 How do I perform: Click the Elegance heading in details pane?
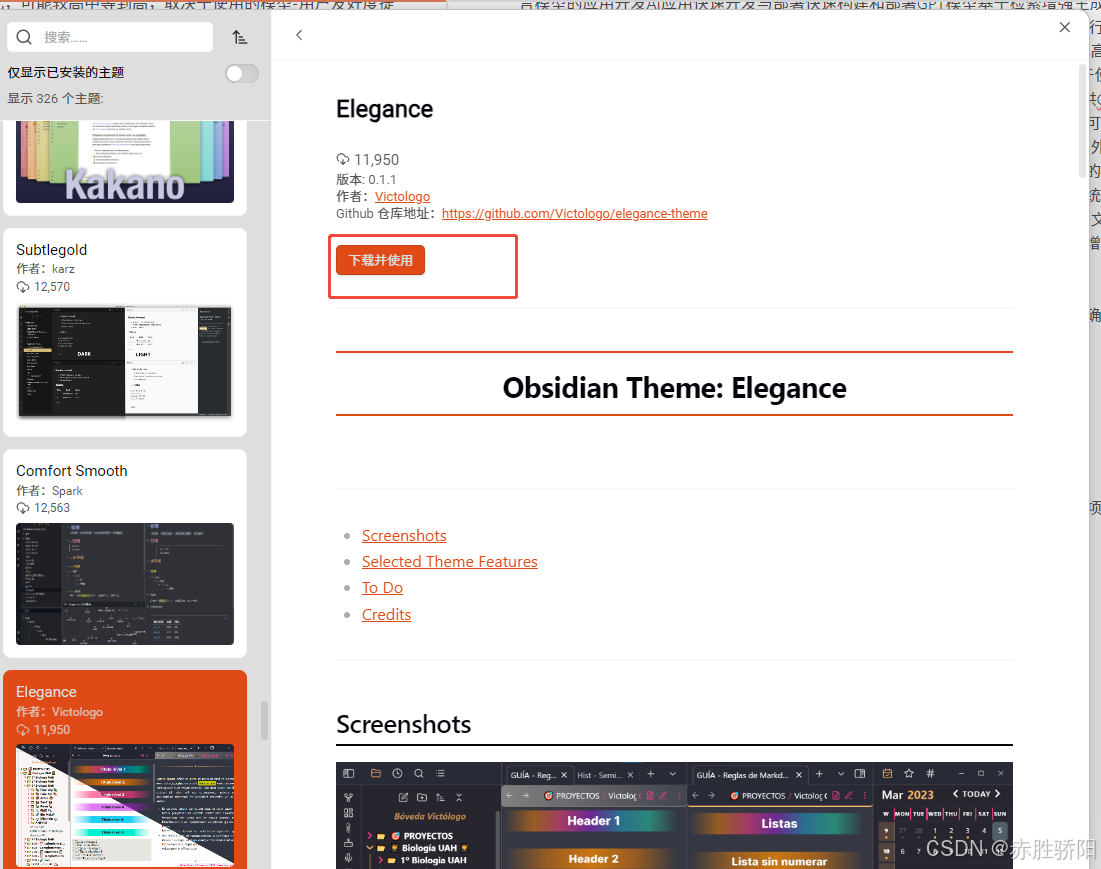384,109
